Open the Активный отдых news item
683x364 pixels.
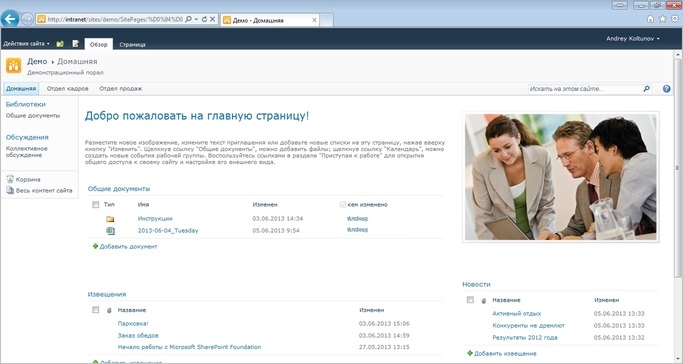517,313
